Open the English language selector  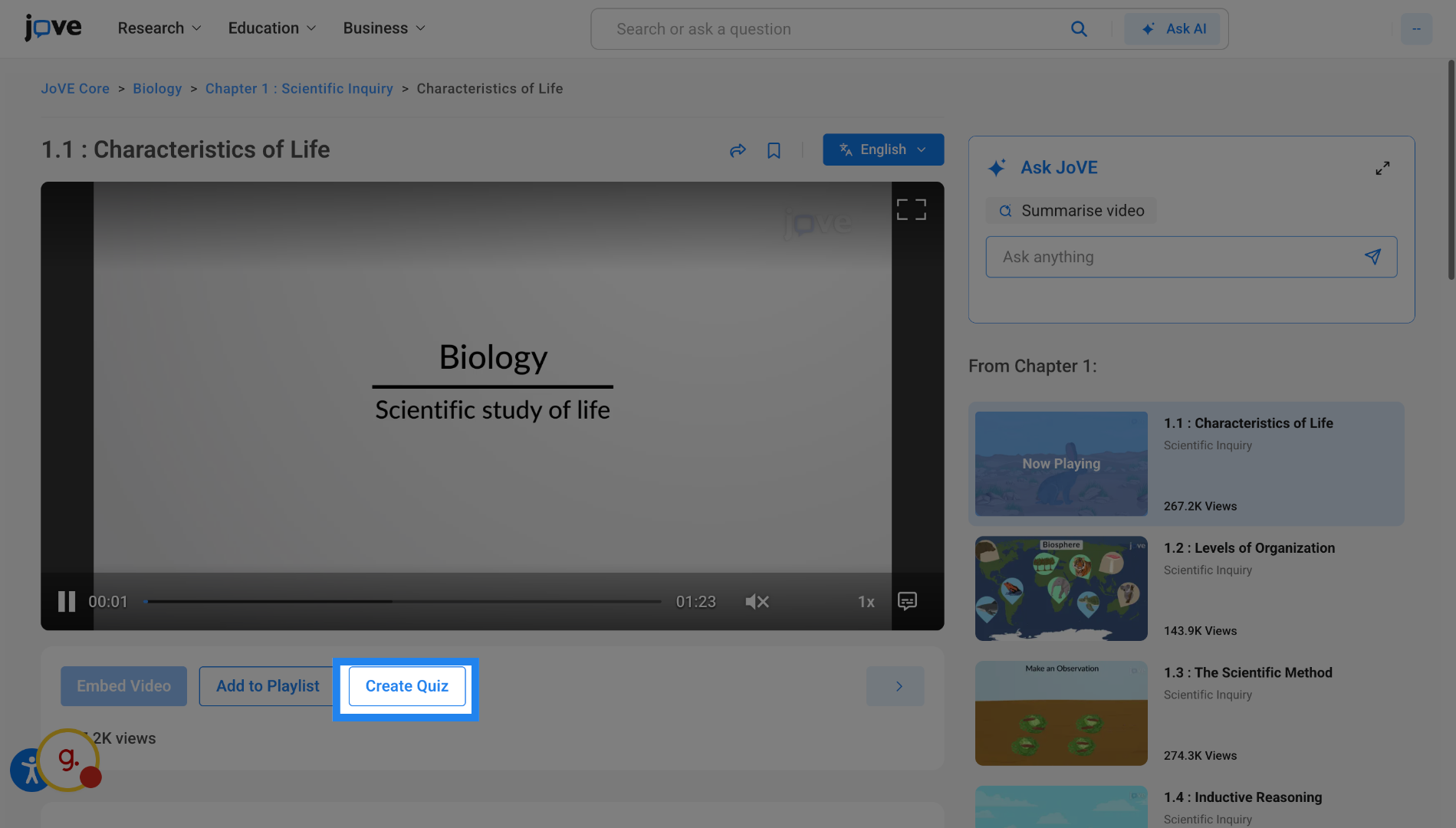(x=882, y=149)
